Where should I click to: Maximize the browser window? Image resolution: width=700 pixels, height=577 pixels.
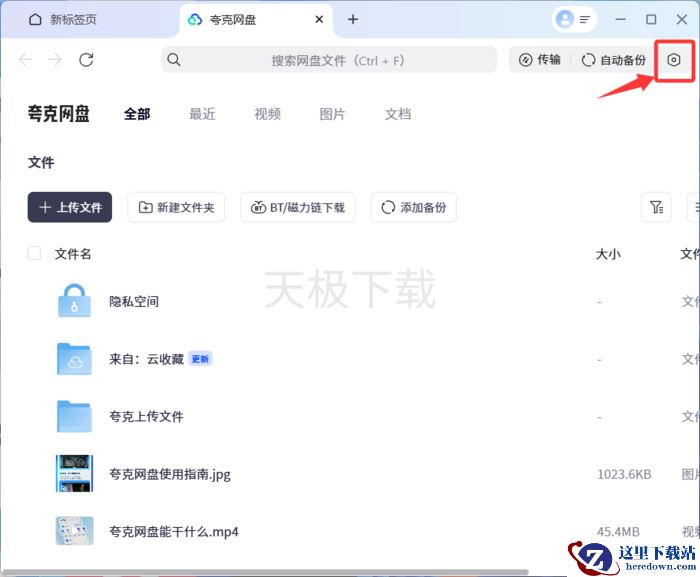(651, 19)
